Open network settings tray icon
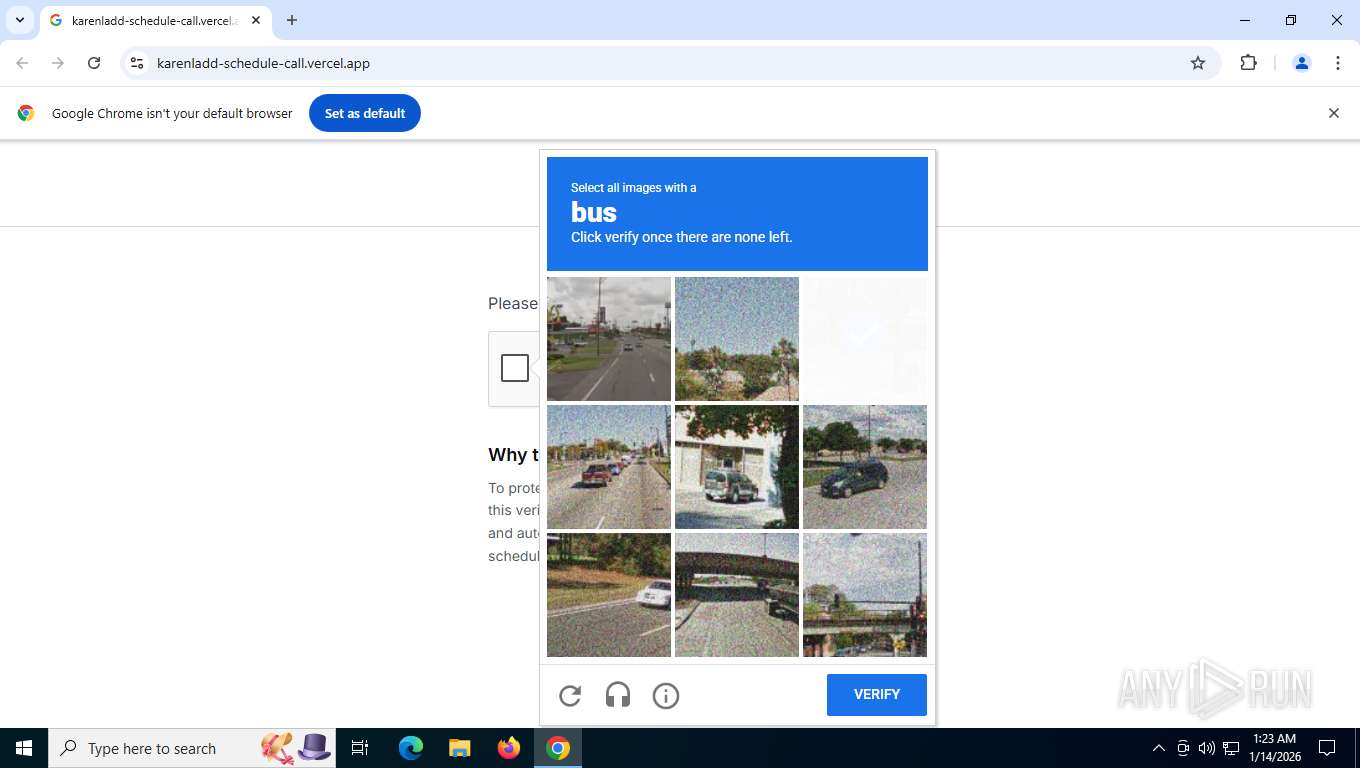 click(1231, 748)
